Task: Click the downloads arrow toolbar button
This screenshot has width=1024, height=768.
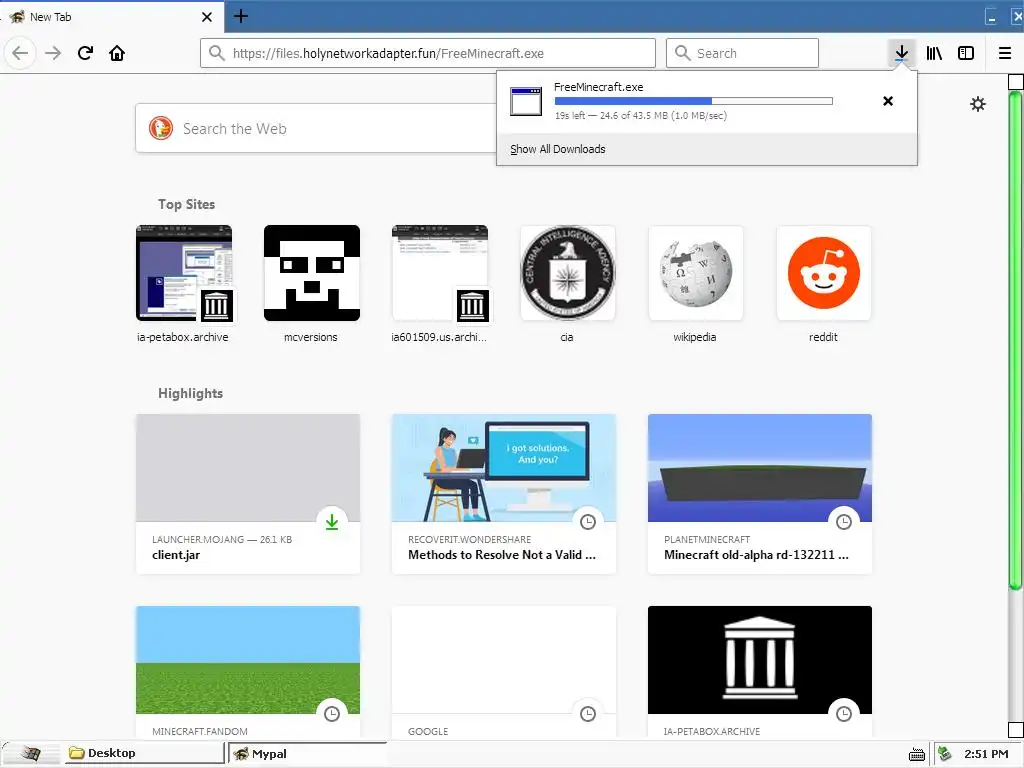Action: click(x=901, y=53)
